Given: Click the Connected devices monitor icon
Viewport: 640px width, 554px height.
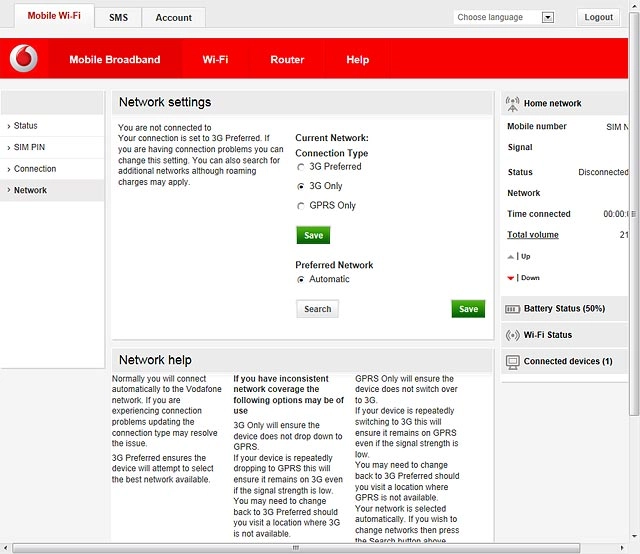Looking at the screenshot, I should (512, 362).
